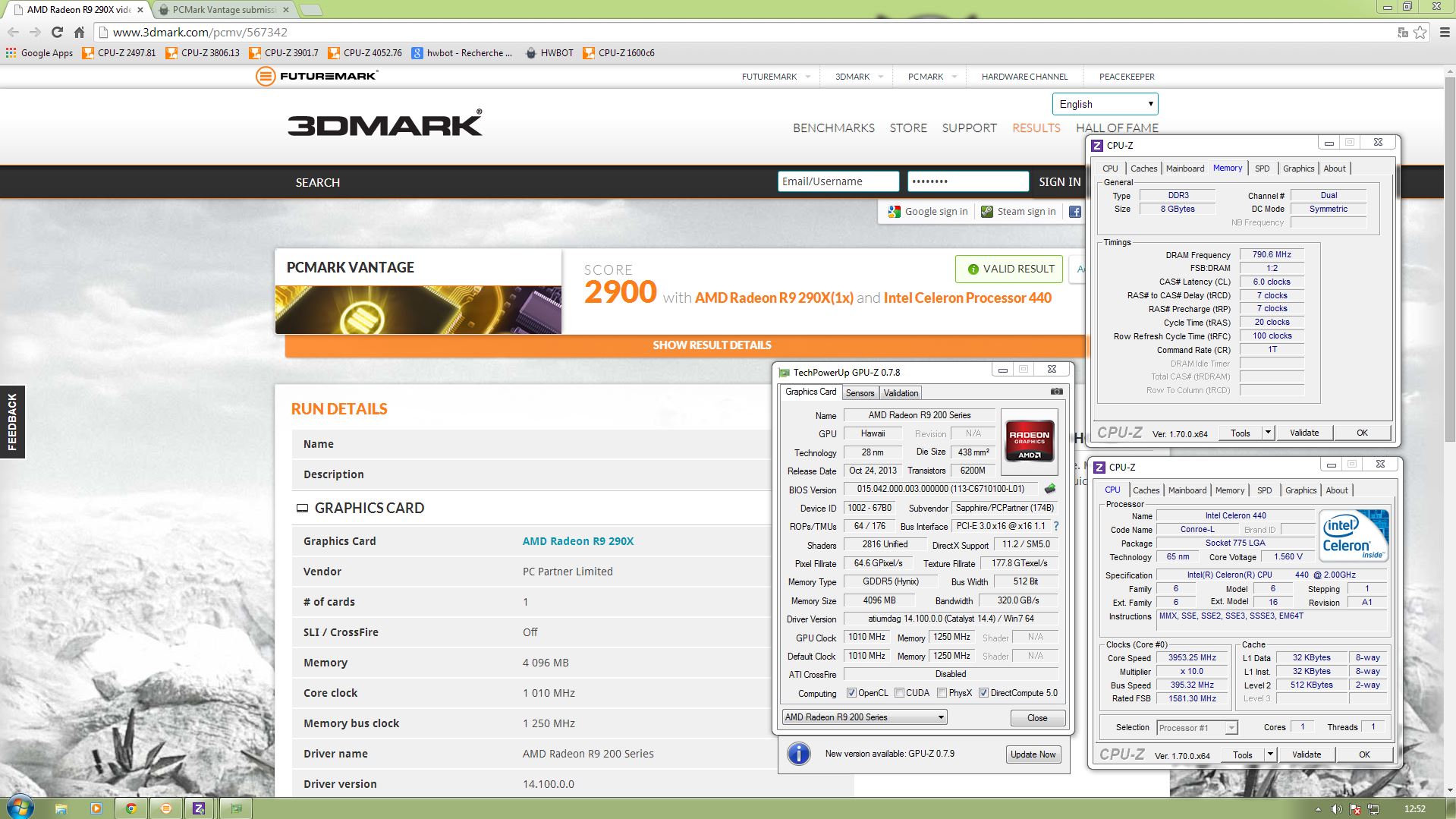Click the info icon in GPU-Z update notice
The image size is (1456, 819).
click(798, 754)
